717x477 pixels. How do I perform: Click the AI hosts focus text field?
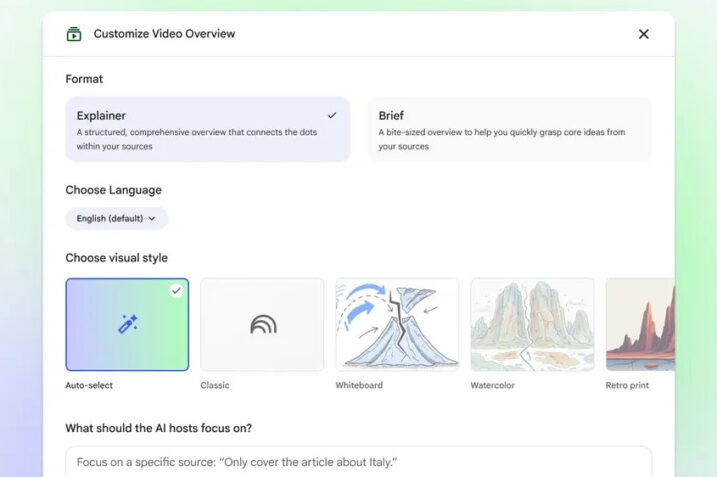[x=358, y=462]
